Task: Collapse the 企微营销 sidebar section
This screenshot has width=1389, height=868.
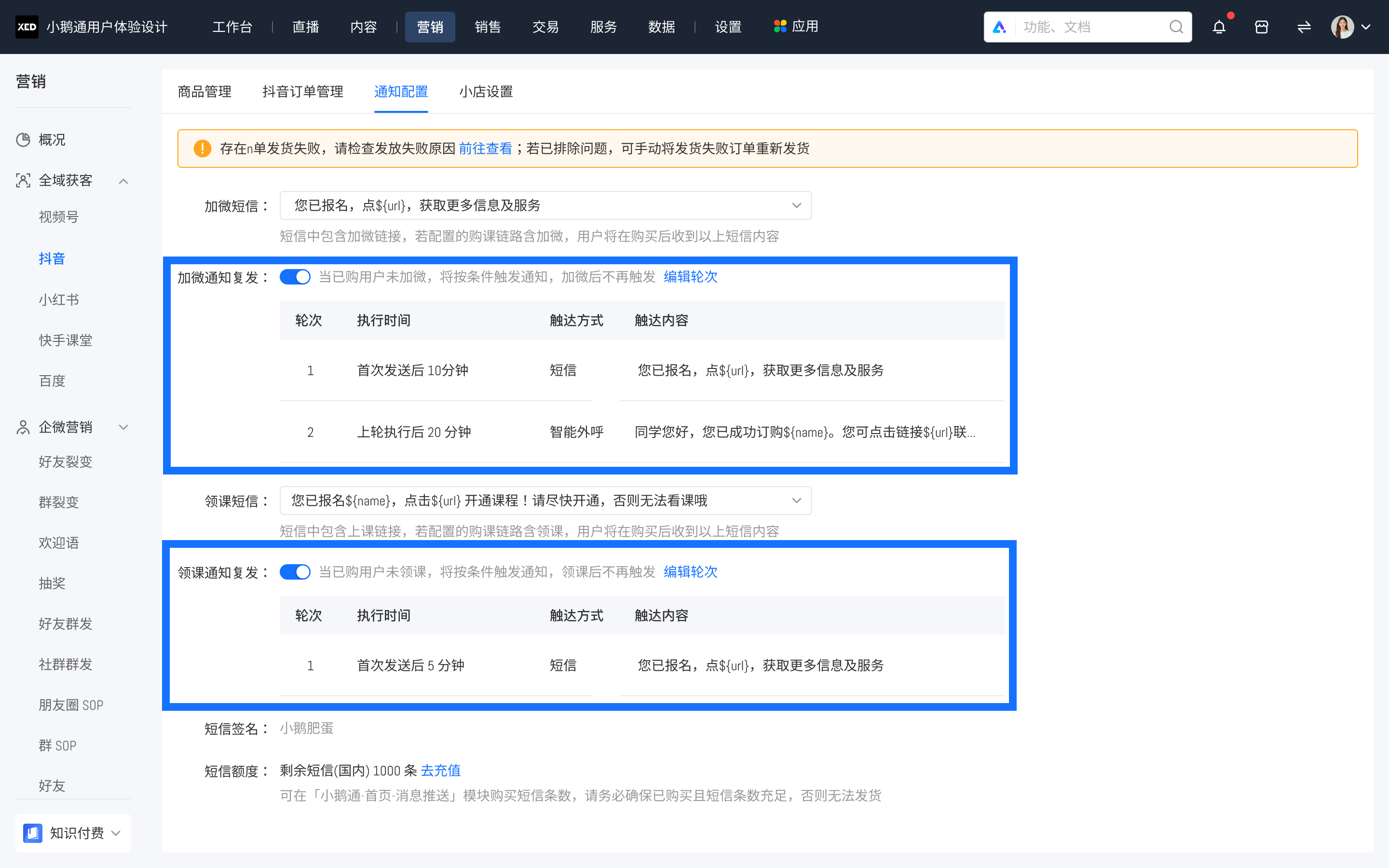Action: [x=123, y=427]
